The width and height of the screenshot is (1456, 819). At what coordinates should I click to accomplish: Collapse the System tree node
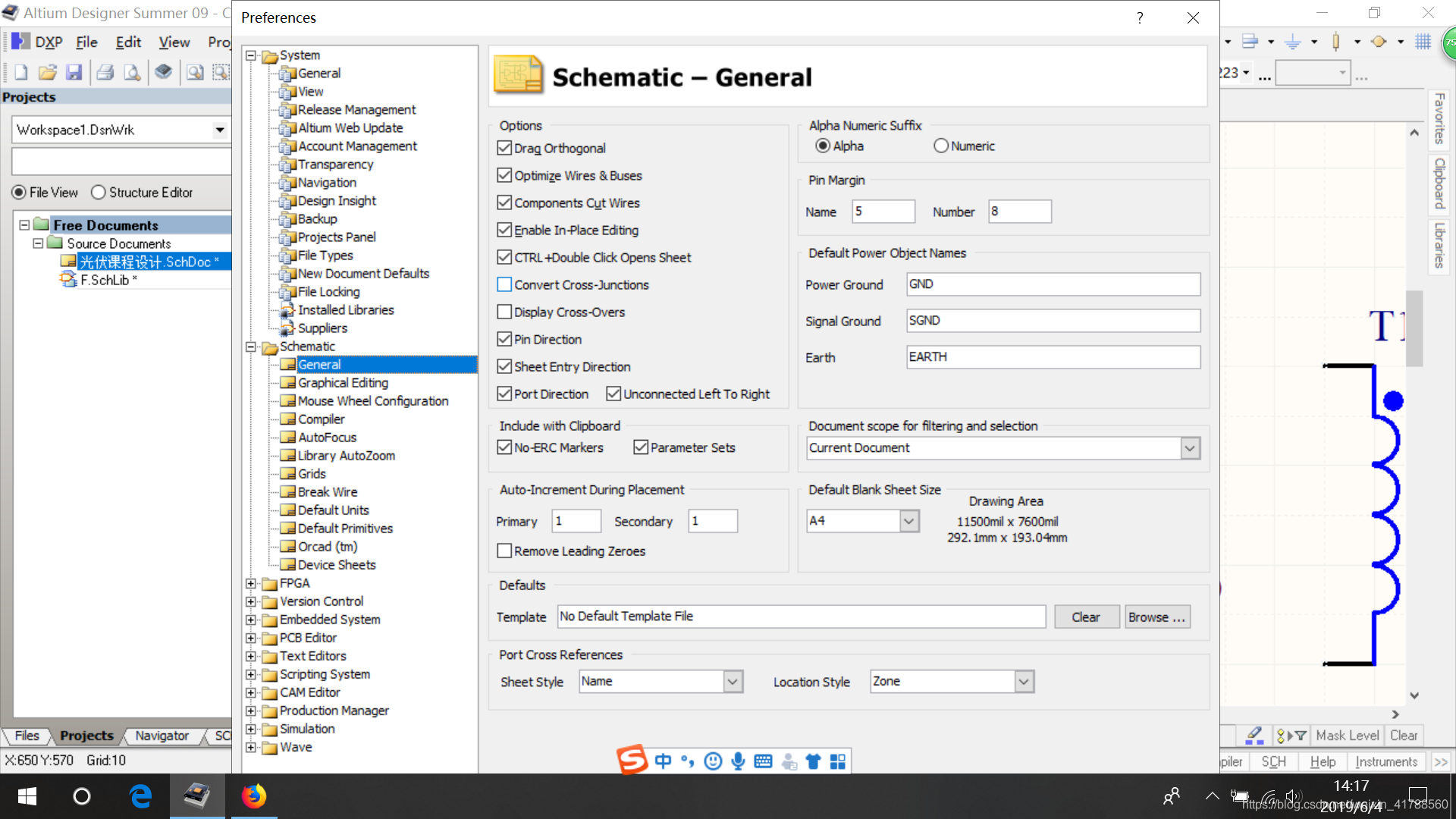pyautogui.click(x=251, y=55)
